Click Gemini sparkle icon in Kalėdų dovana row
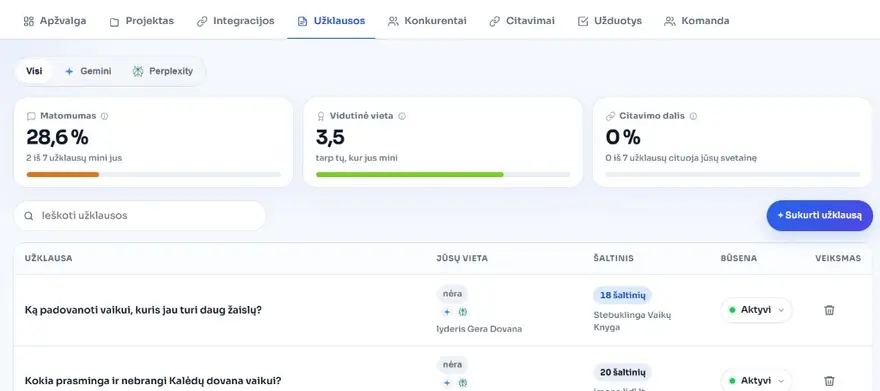880x391 pixels. 447,383
